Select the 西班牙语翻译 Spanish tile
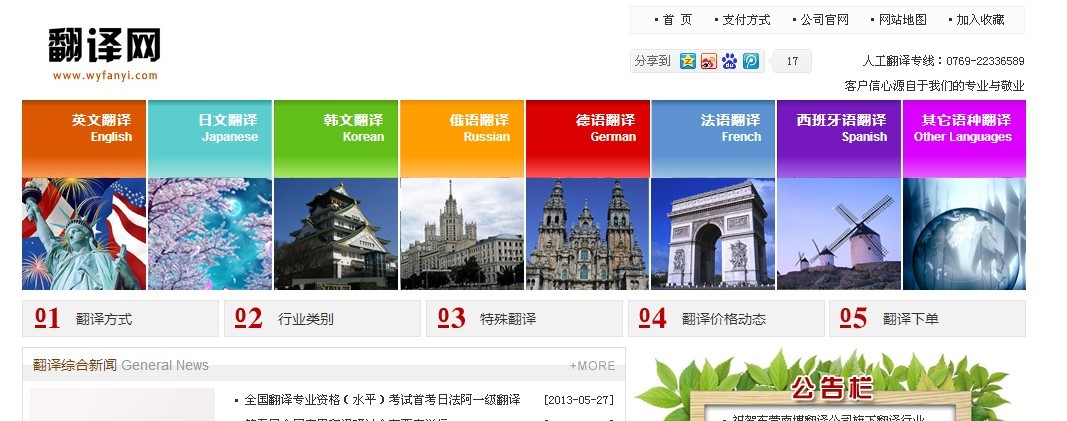The image size is (1067, 421). coord(839,139)
